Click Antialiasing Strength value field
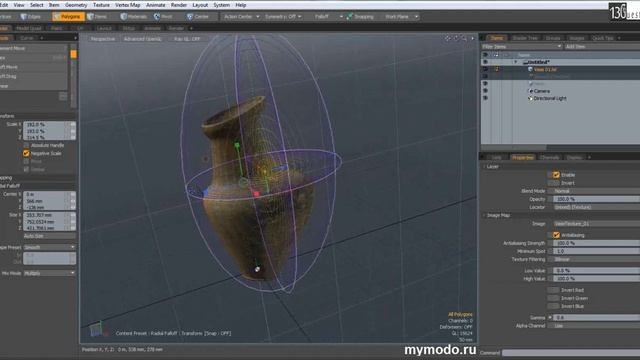 (596, 243)
